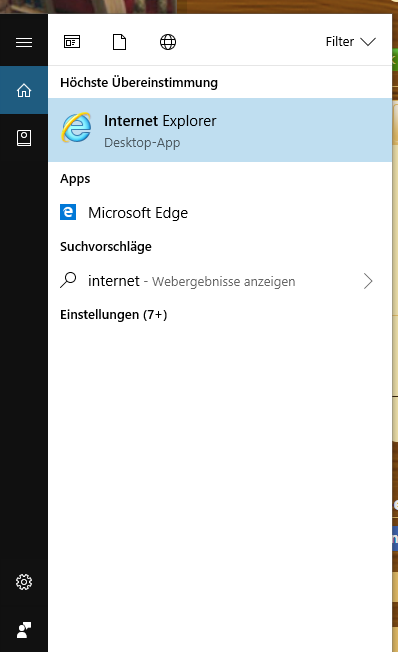Expand the Filter dropdown
Screen dimensions: 398x652
[x=351, y=42]
